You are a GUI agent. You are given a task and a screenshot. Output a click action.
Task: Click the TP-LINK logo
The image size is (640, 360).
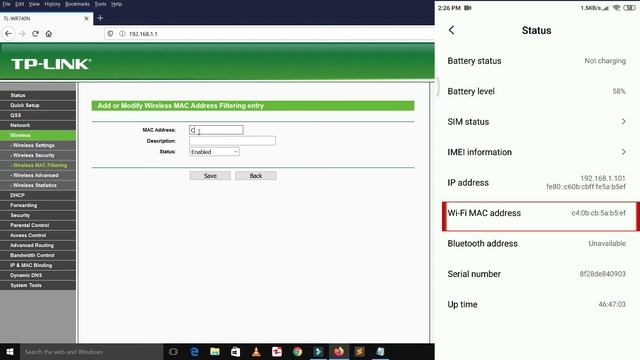pos(51,64)
